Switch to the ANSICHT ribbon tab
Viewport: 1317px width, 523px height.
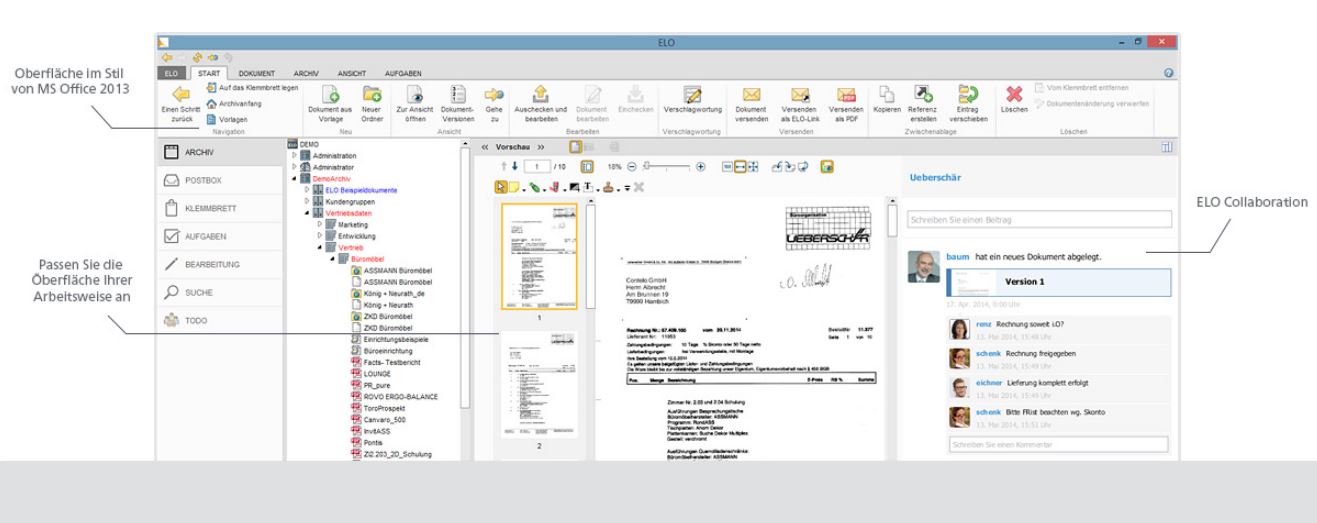tap(351, 74)
